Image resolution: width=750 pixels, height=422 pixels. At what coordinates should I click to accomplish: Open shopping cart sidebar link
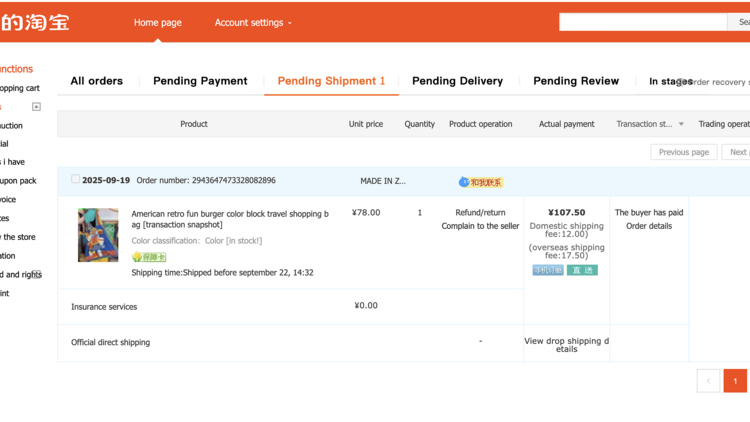pos(20,88)
